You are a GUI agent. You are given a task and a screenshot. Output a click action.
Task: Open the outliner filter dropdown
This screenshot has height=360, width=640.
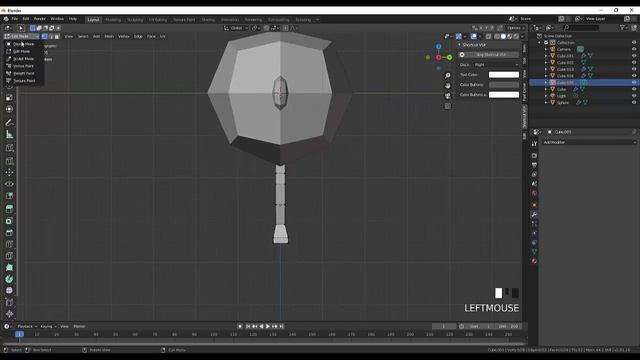click(x=623, y=27)
